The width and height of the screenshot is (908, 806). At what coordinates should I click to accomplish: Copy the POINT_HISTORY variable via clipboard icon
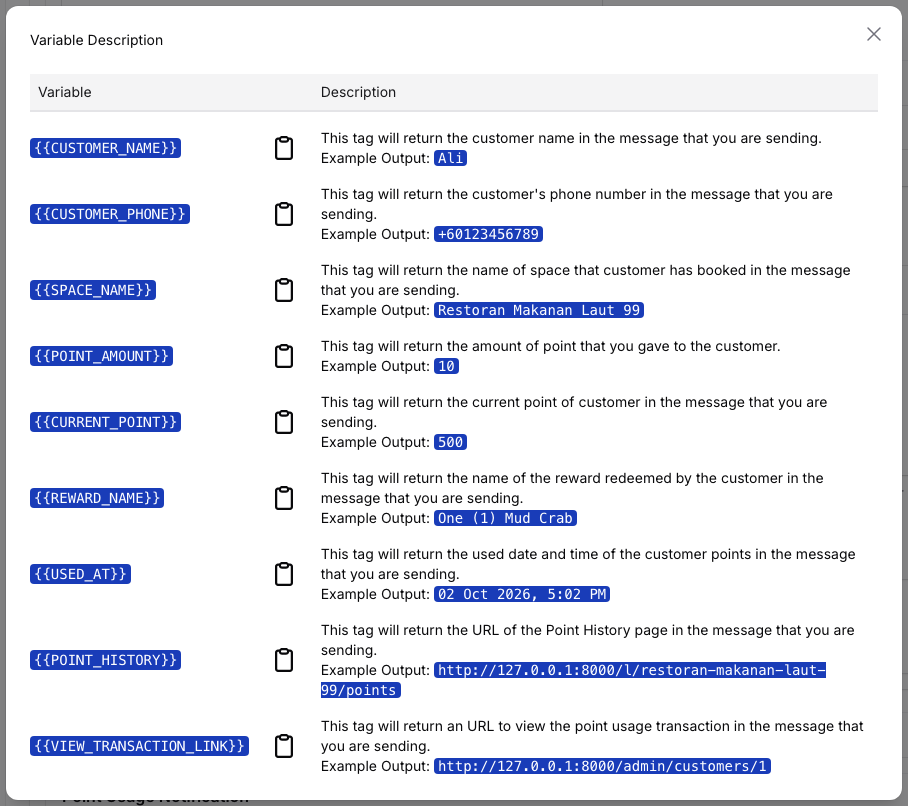[x=284, y=660]
